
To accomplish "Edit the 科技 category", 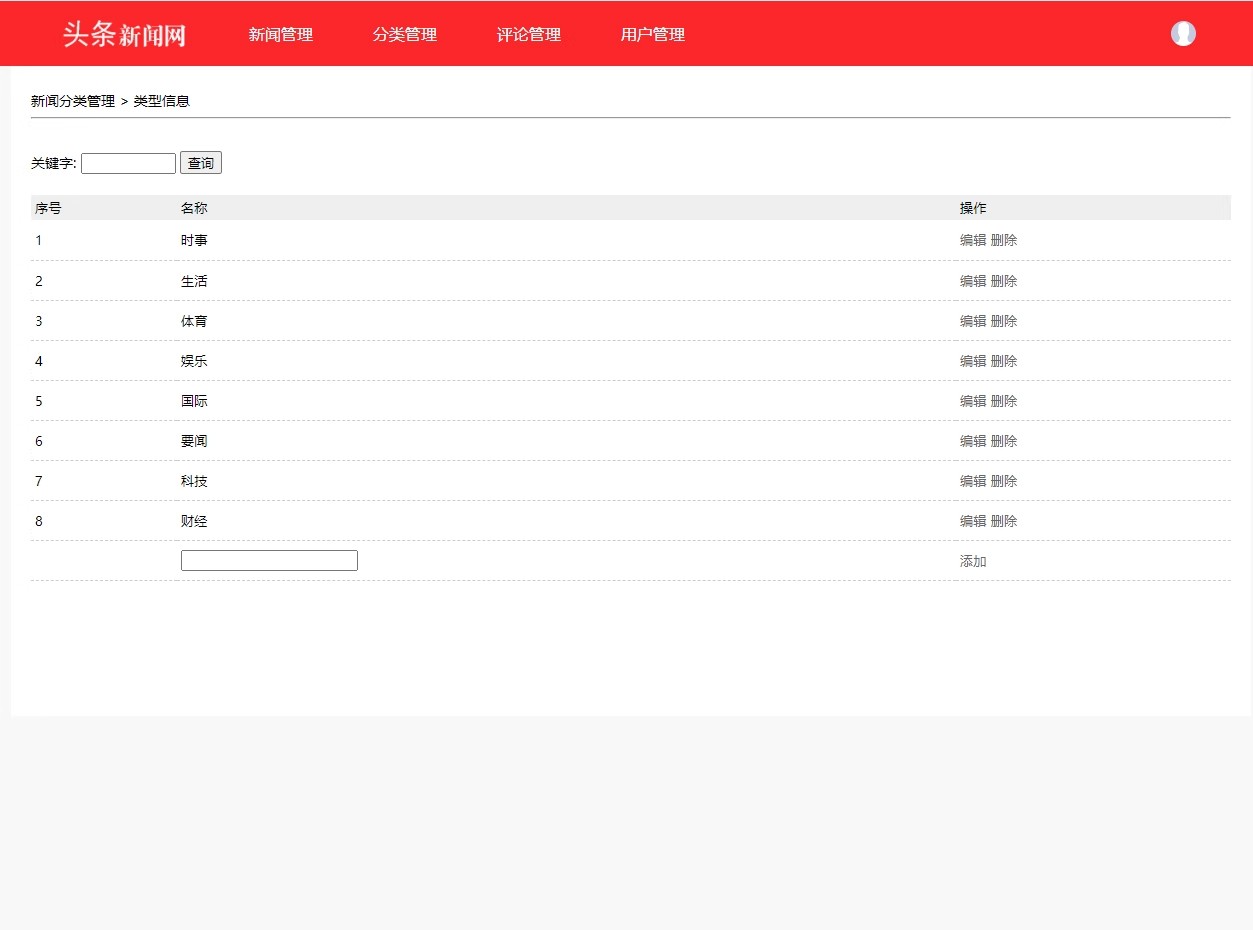I will 973,481.
